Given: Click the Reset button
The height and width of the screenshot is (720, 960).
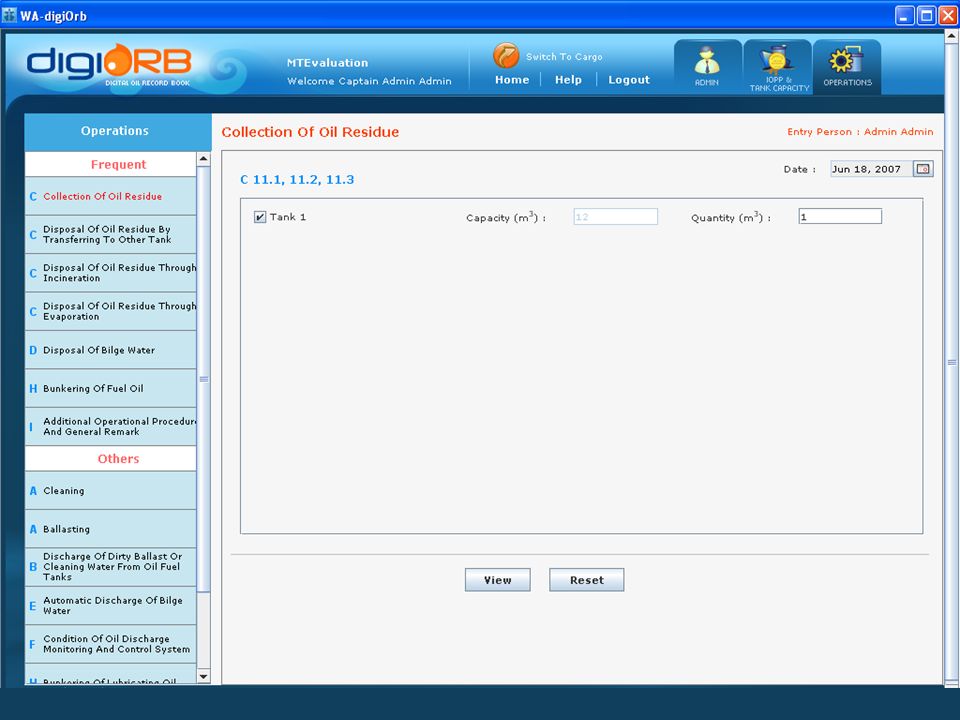Looking at the screenshot, I should (x=587, y=580).
